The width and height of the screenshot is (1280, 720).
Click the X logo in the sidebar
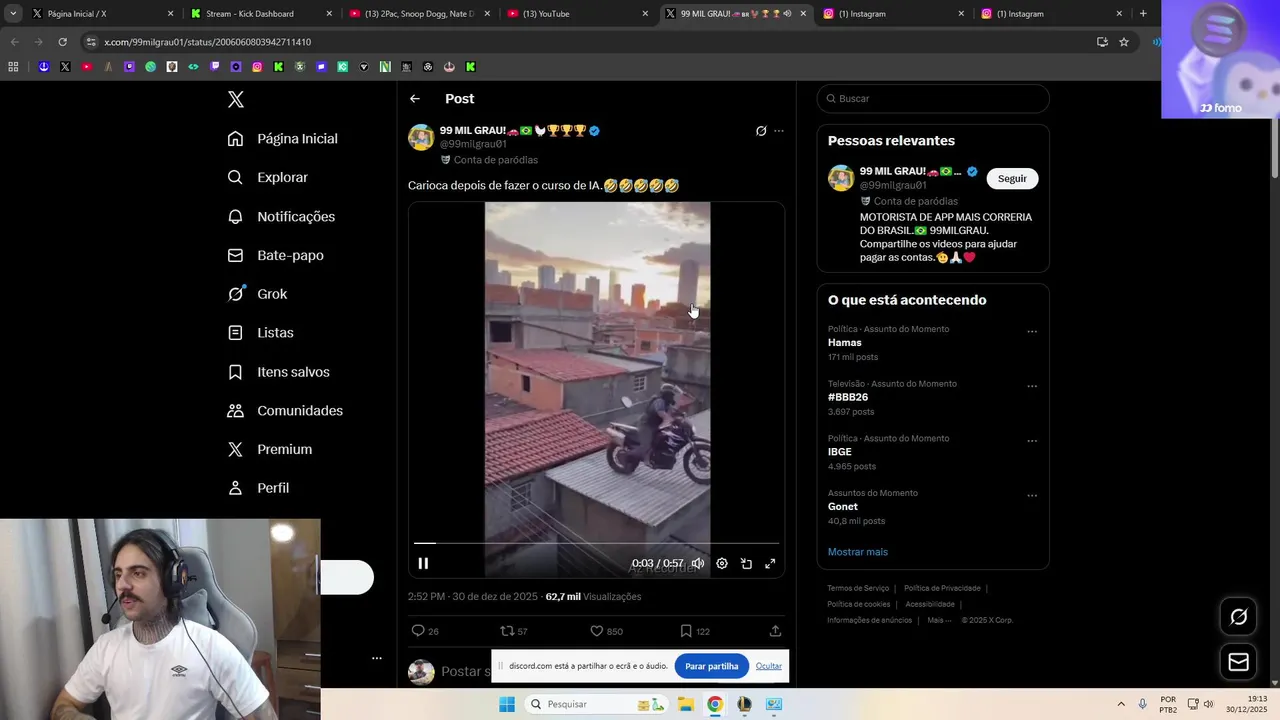coord(236,99)
